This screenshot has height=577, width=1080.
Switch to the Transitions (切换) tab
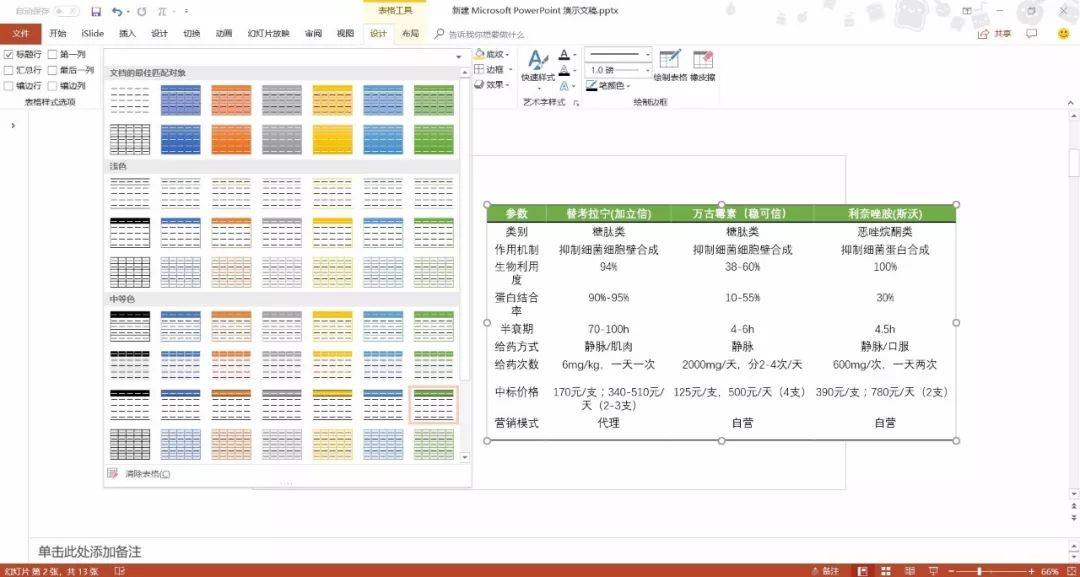(x=191, y=34)
